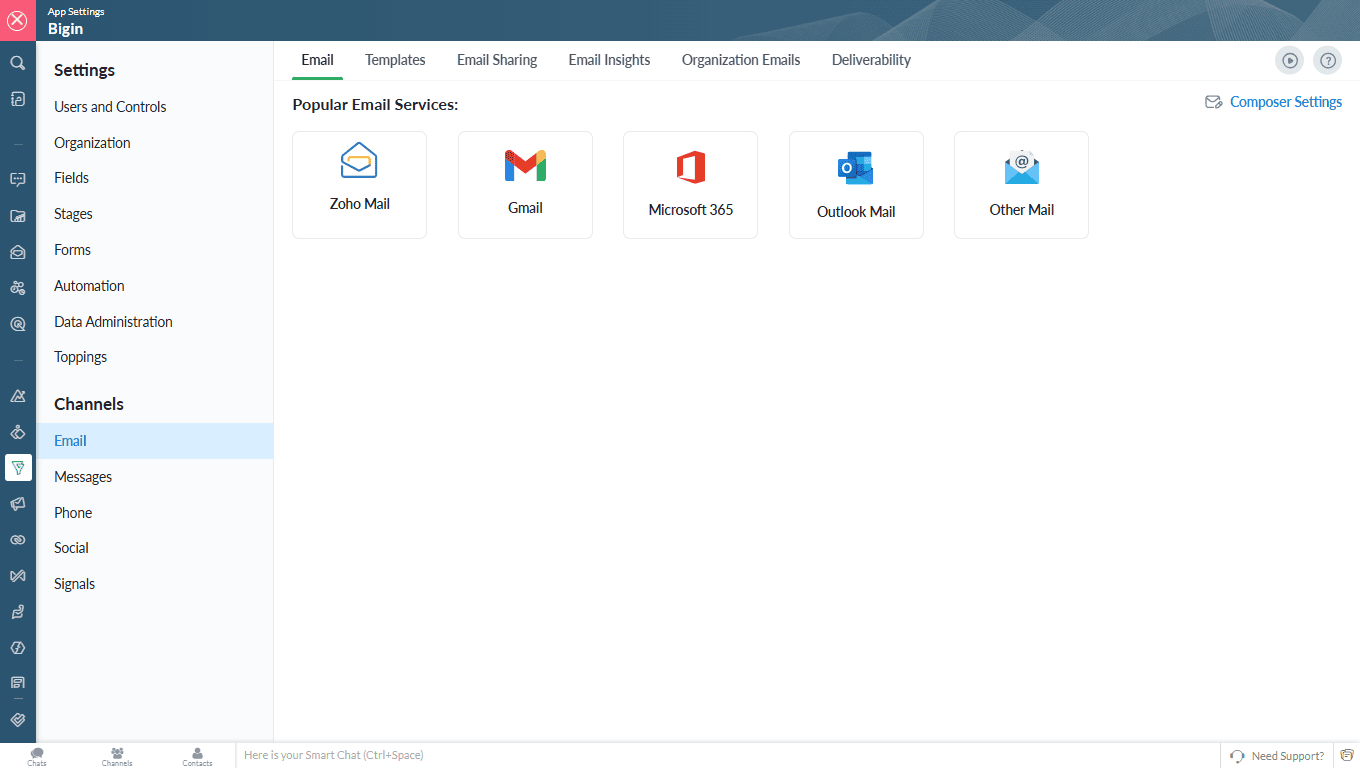Open the lightning-bolt hexagon app icon

(17, 648)
